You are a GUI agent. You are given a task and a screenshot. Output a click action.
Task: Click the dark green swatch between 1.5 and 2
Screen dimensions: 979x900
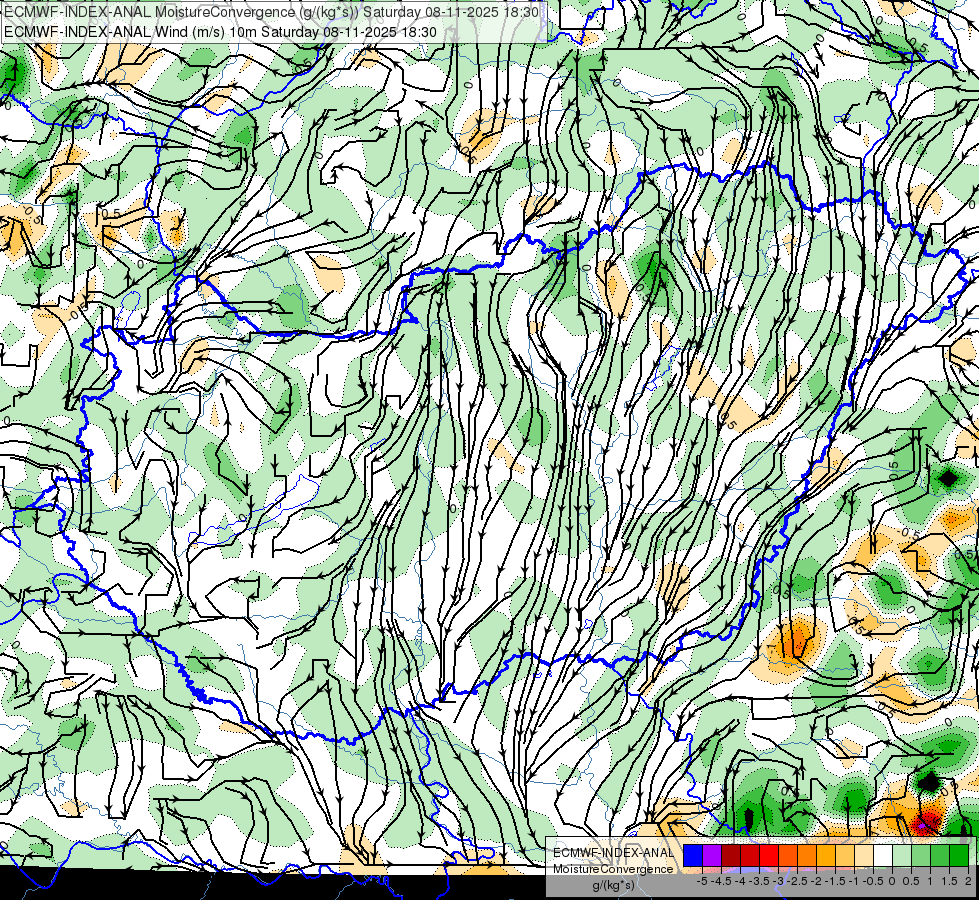point(959,856)
